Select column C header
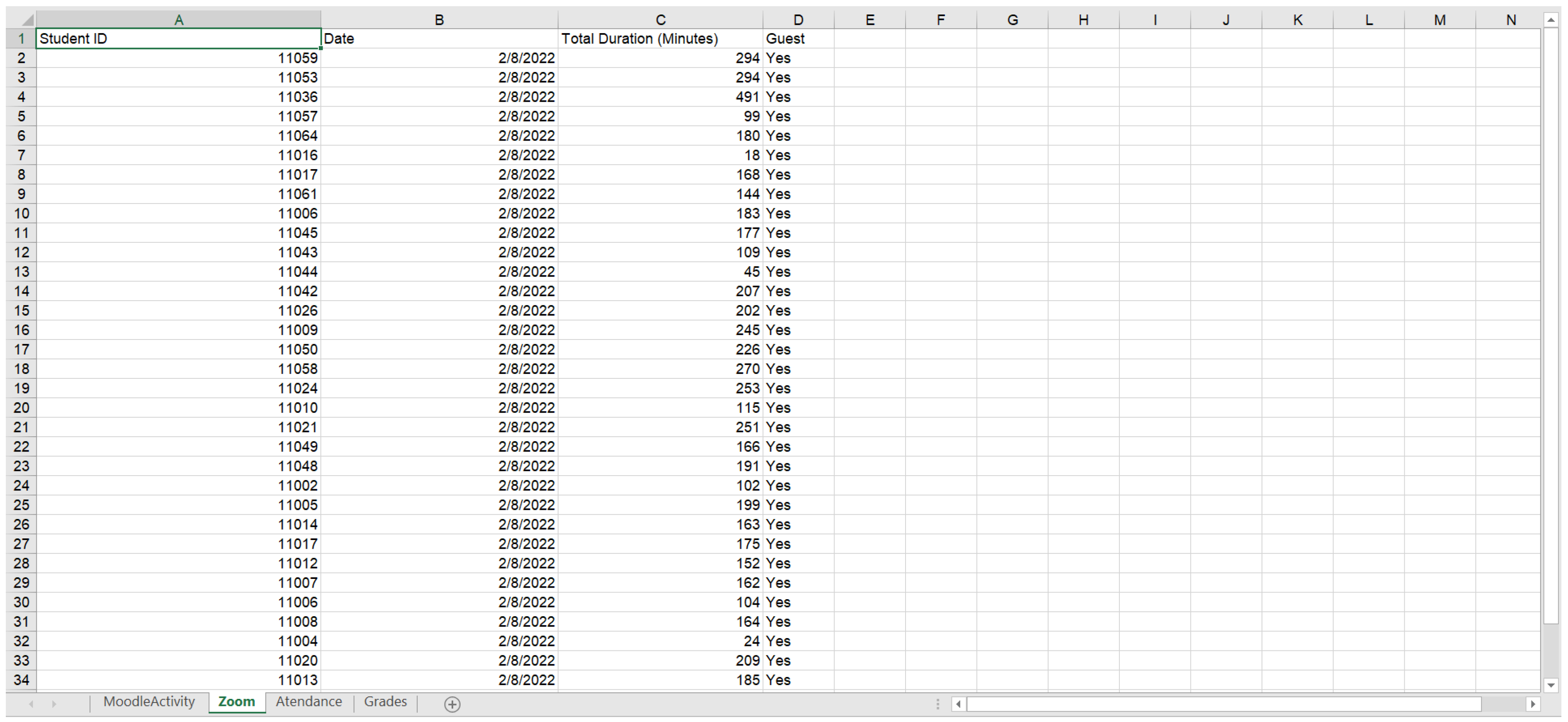This screenshot has height=722, width=1568. coord(660,20)
